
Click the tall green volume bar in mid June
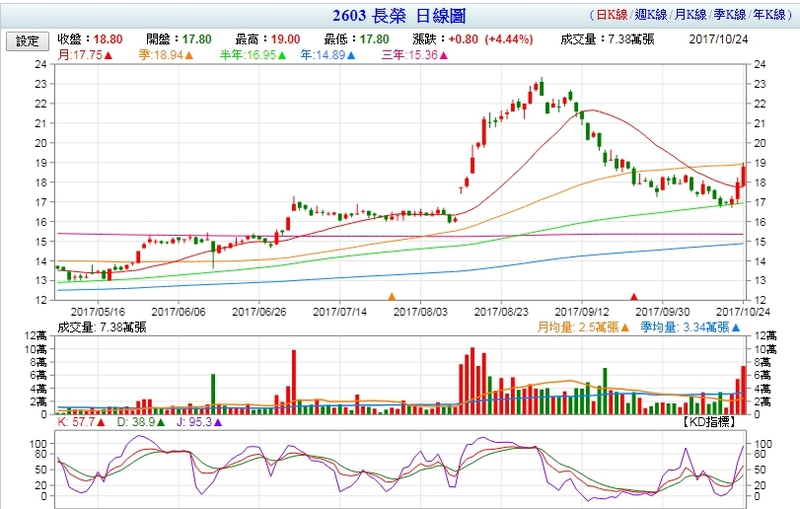[x=213, y=394]
